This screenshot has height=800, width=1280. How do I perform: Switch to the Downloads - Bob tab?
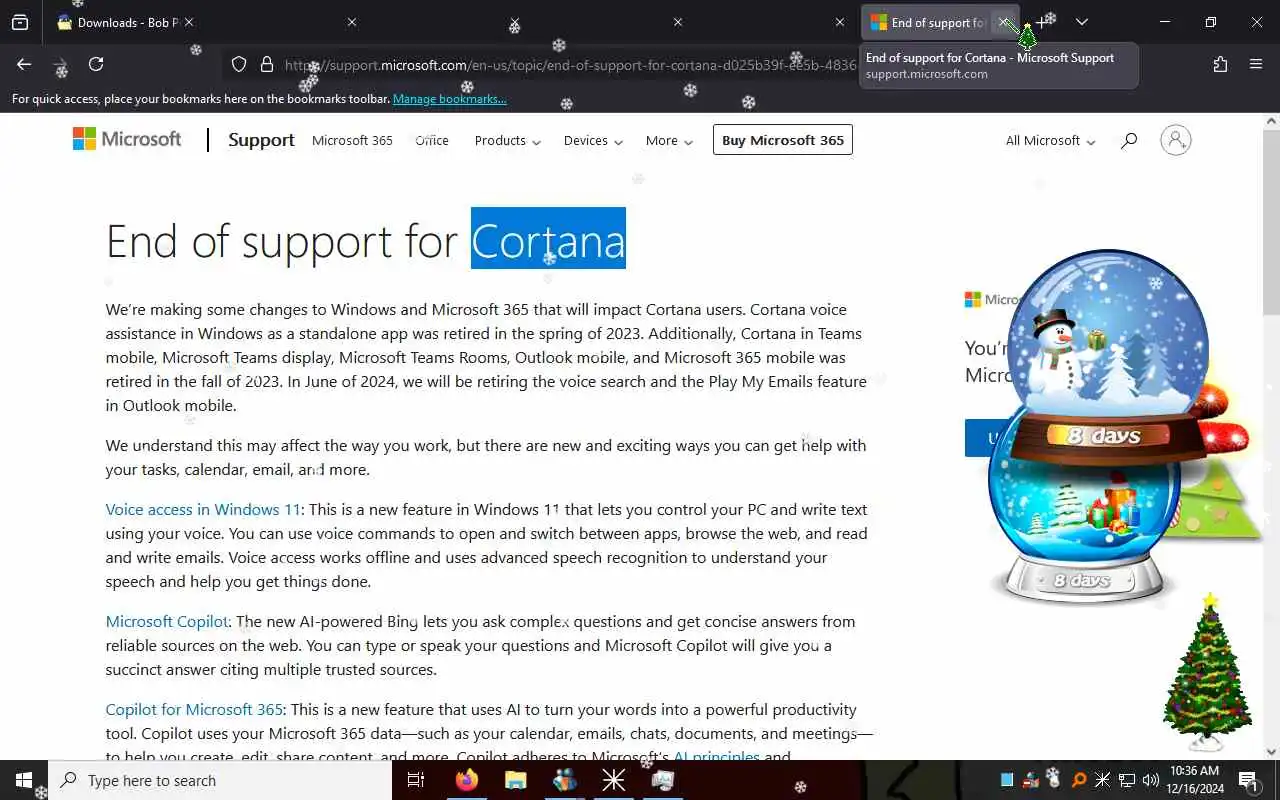tap(126, 22)
